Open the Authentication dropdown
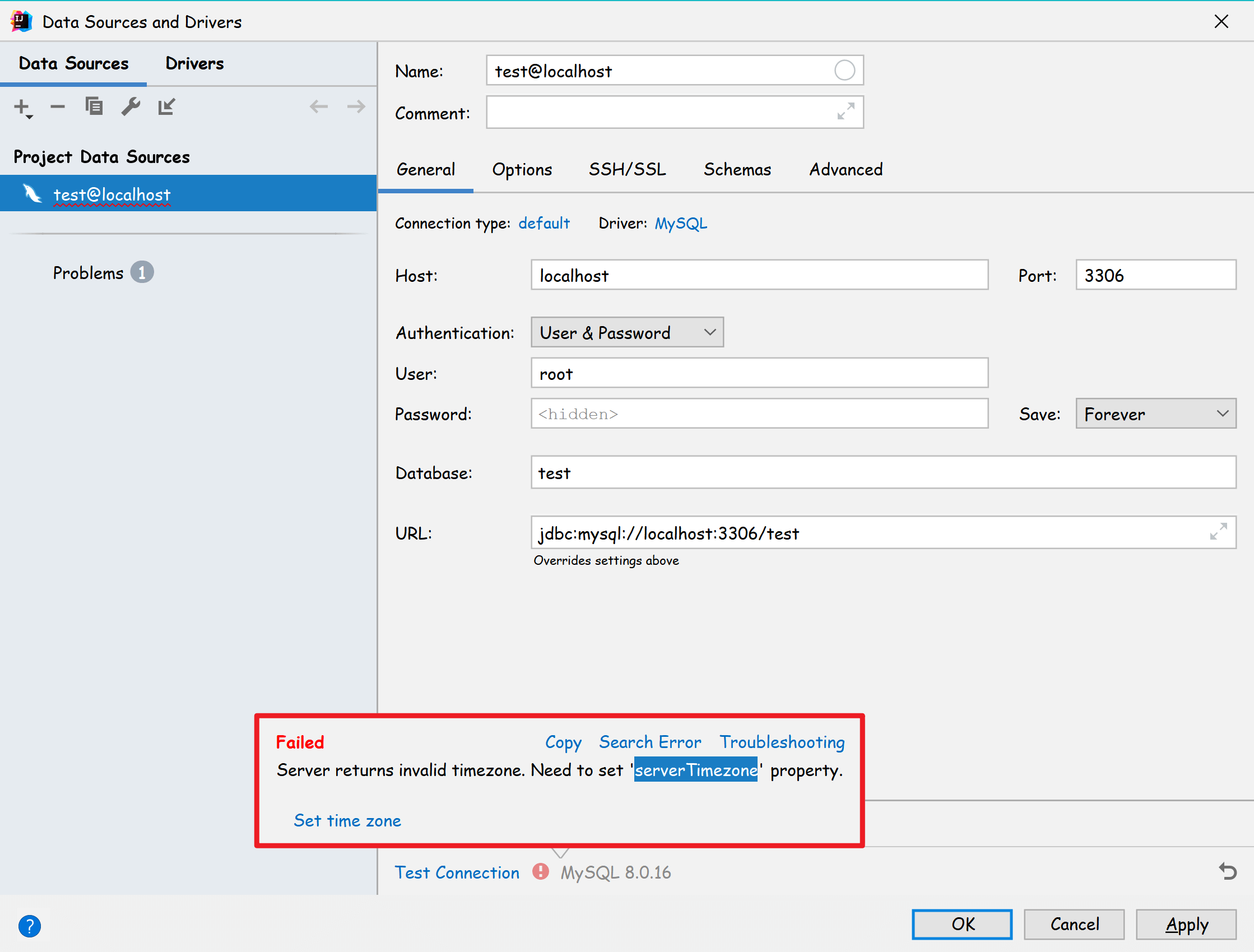 click(x=627, y=332)
